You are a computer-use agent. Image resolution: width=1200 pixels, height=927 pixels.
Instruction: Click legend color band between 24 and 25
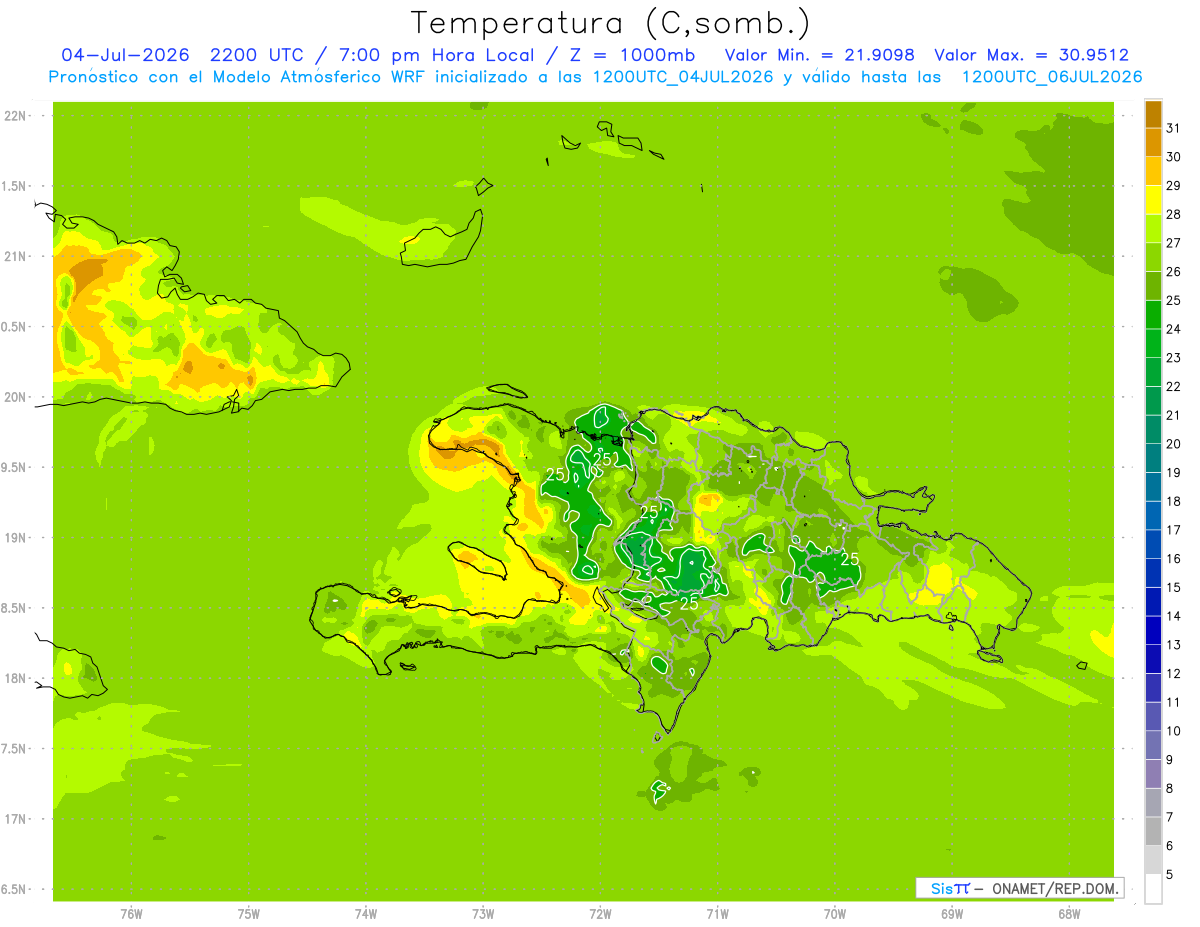point(1153,315)
